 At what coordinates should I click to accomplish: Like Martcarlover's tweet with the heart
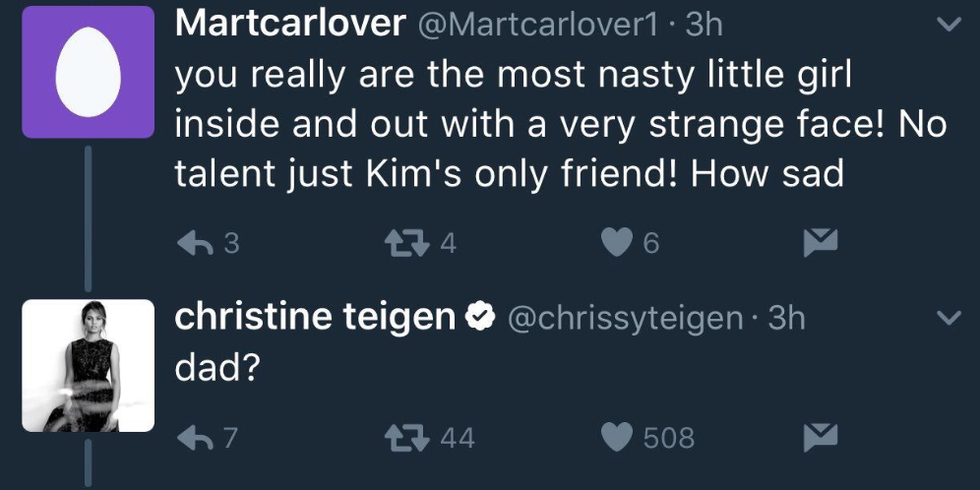pos(619,244)
